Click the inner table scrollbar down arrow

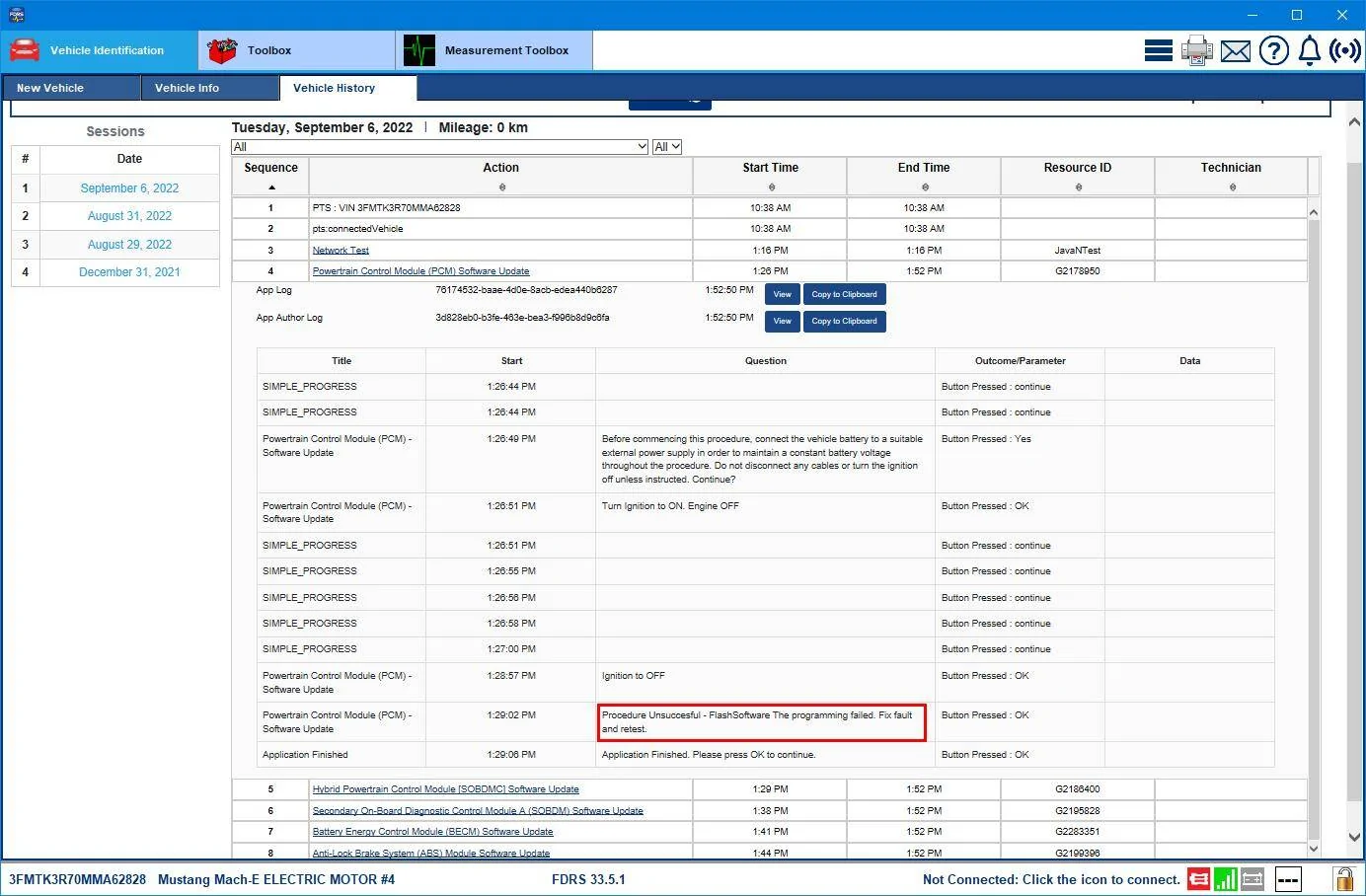(x=1314, y=849)
